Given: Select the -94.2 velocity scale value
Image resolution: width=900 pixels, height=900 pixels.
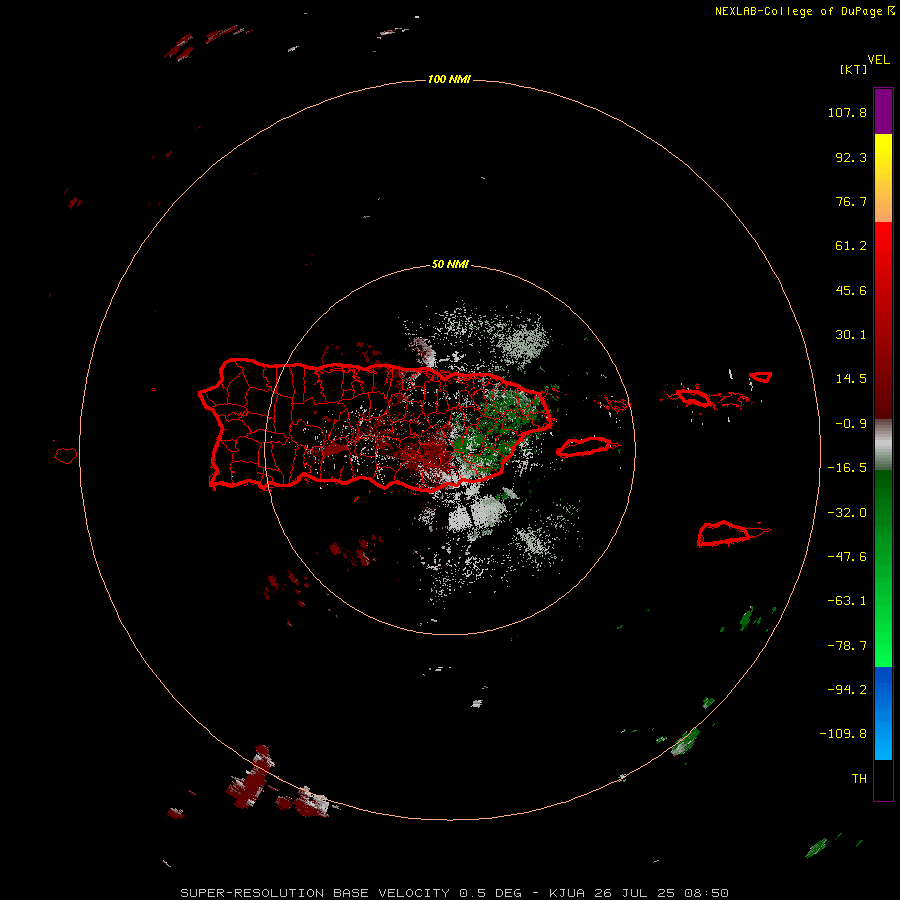Looking at the screenshot, I should (847, 689).
